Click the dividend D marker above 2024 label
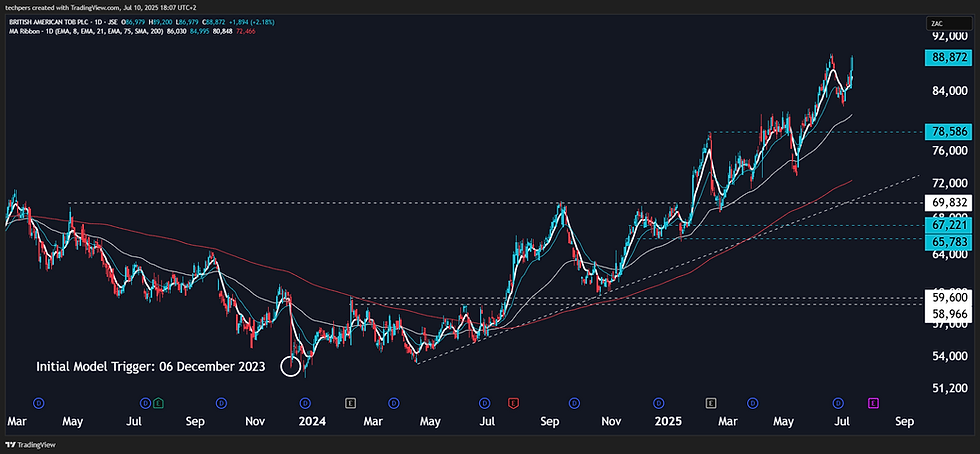 [305, 403]
